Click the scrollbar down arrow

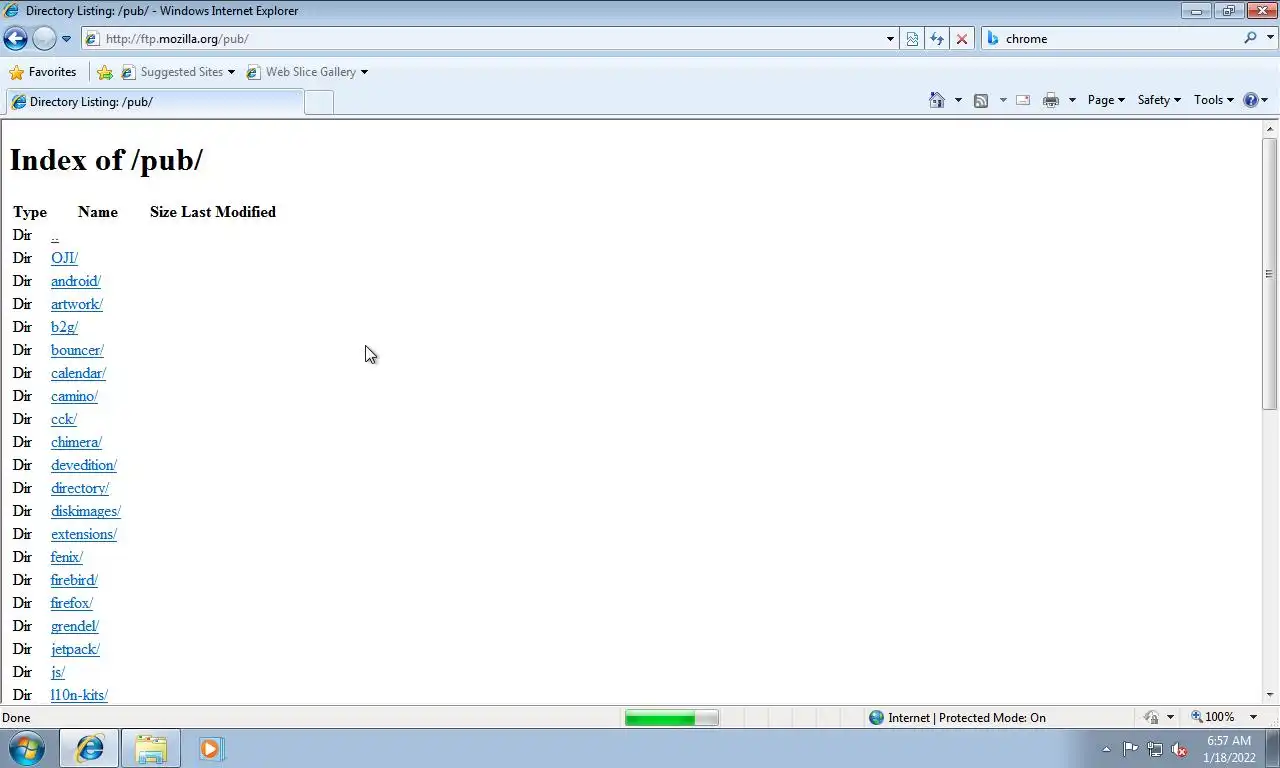click(x=1270, y=695)
